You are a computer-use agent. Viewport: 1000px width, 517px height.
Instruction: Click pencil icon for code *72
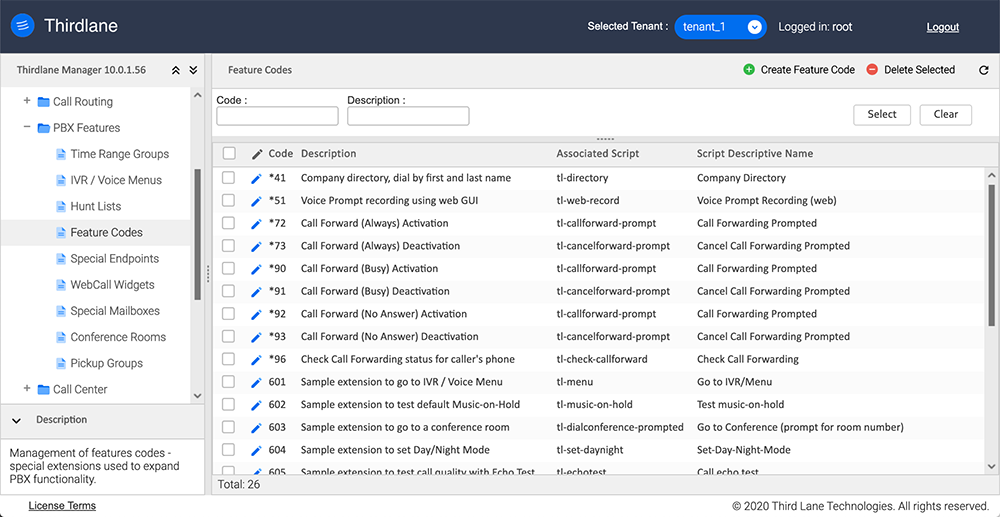pyautogui.click(x=256, y=223)
